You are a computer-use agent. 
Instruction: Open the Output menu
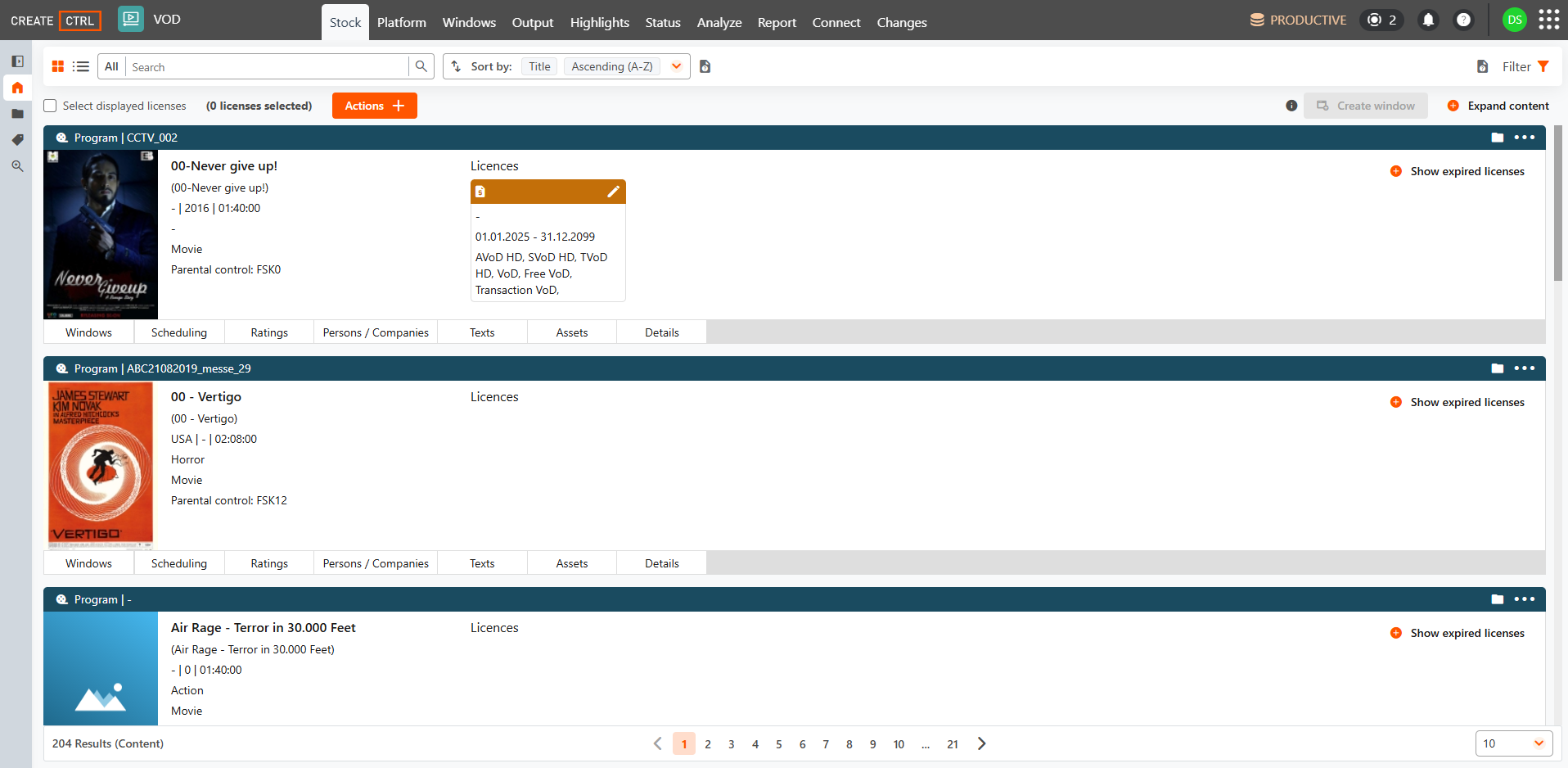tap(533, 22)
